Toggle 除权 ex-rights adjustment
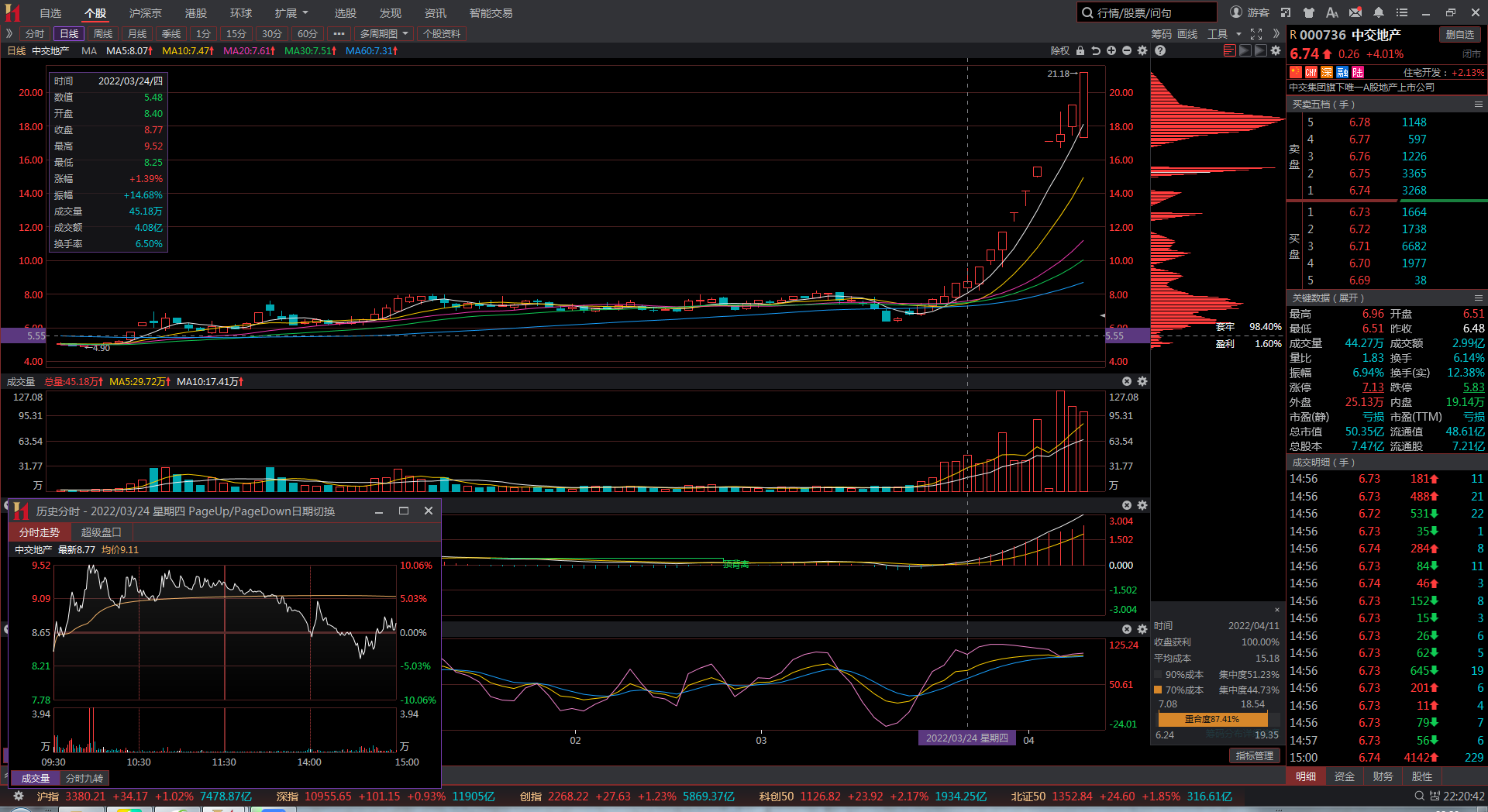1488x812 pixels. coord(1059,50)
